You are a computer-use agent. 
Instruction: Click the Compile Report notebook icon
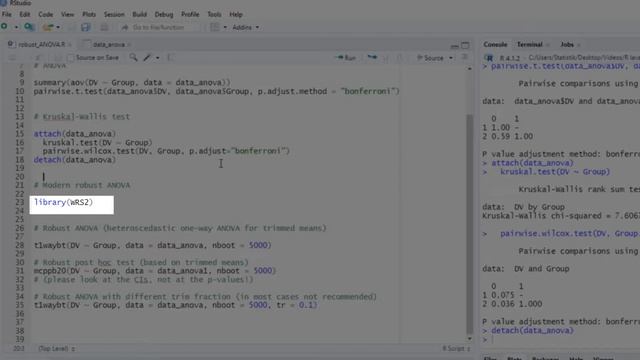(x=171, y=58)
